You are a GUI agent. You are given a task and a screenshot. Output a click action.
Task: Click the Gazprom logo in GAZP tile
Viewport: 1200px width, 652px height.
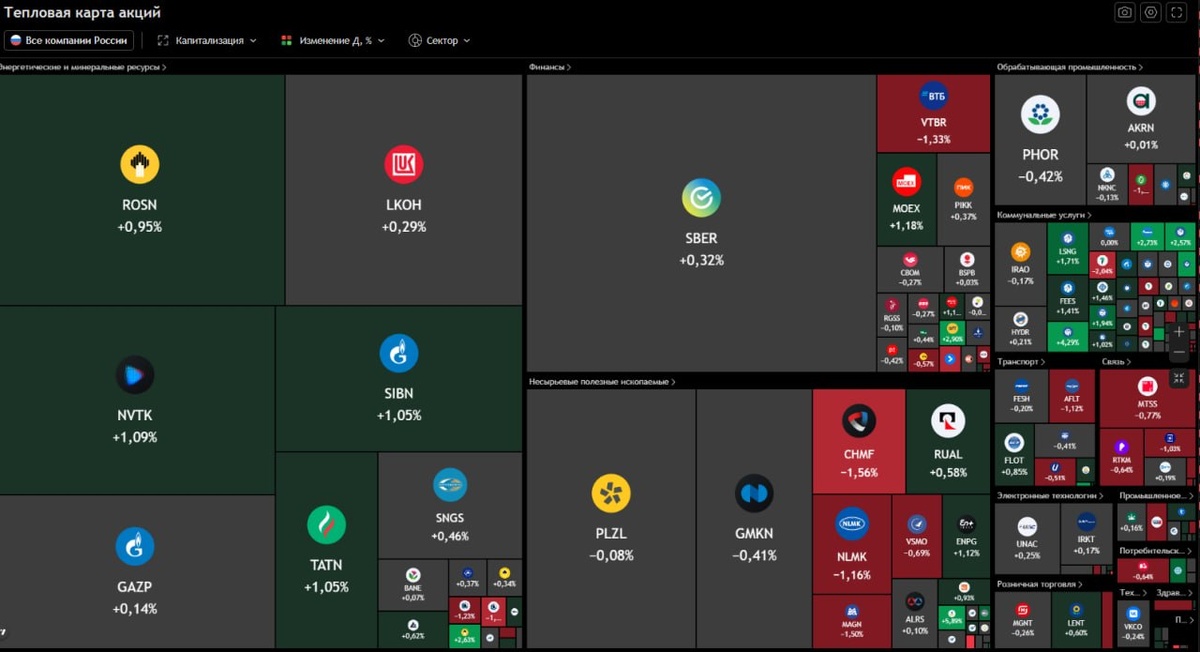[135, 547]
